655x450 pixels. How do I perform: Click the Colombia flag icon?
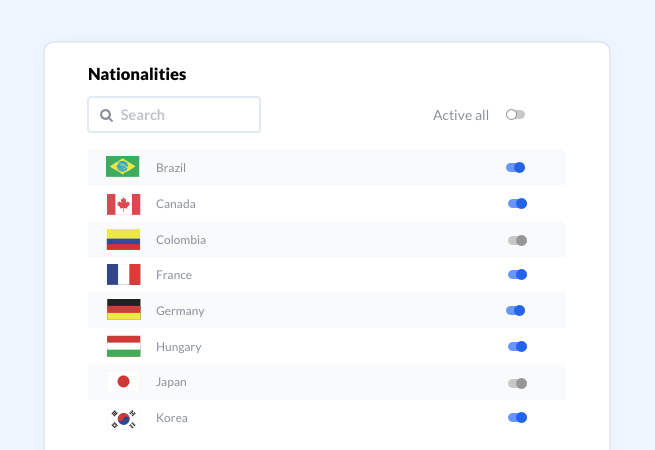[123, 239]
